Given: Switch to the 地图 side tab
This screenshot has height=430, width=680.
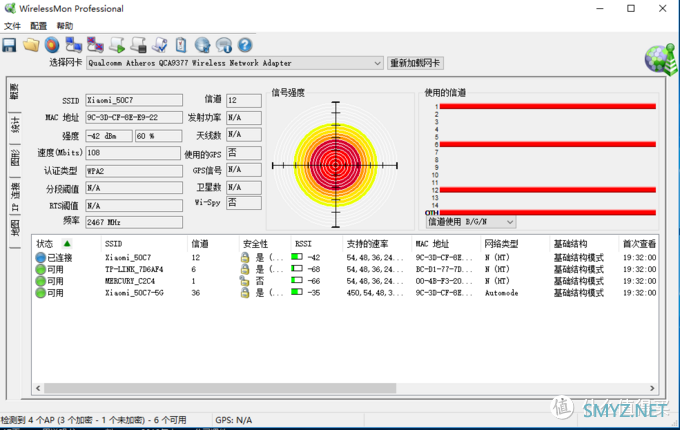Looking at the screenshot, I should pyautogui.click(x=14, y=228).
